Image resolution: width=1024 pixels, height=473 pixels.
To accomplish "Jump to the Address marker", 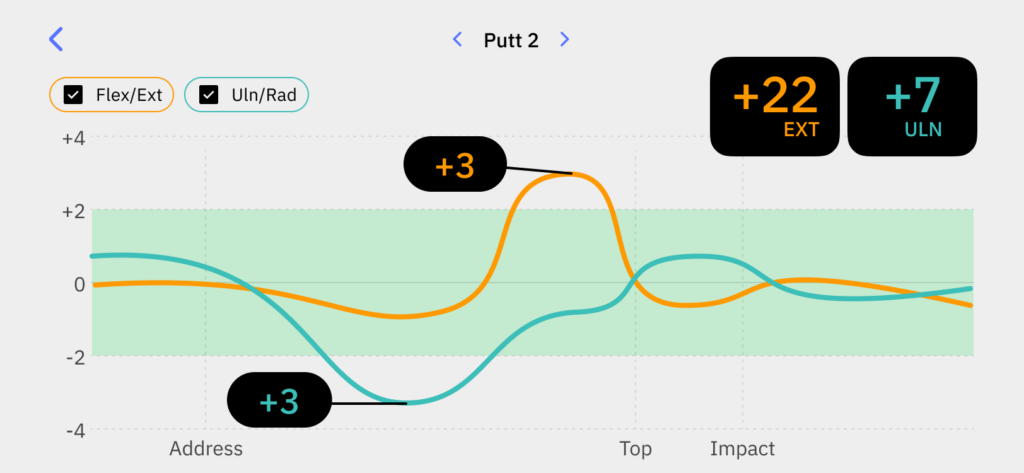I will tap(206, 448).
